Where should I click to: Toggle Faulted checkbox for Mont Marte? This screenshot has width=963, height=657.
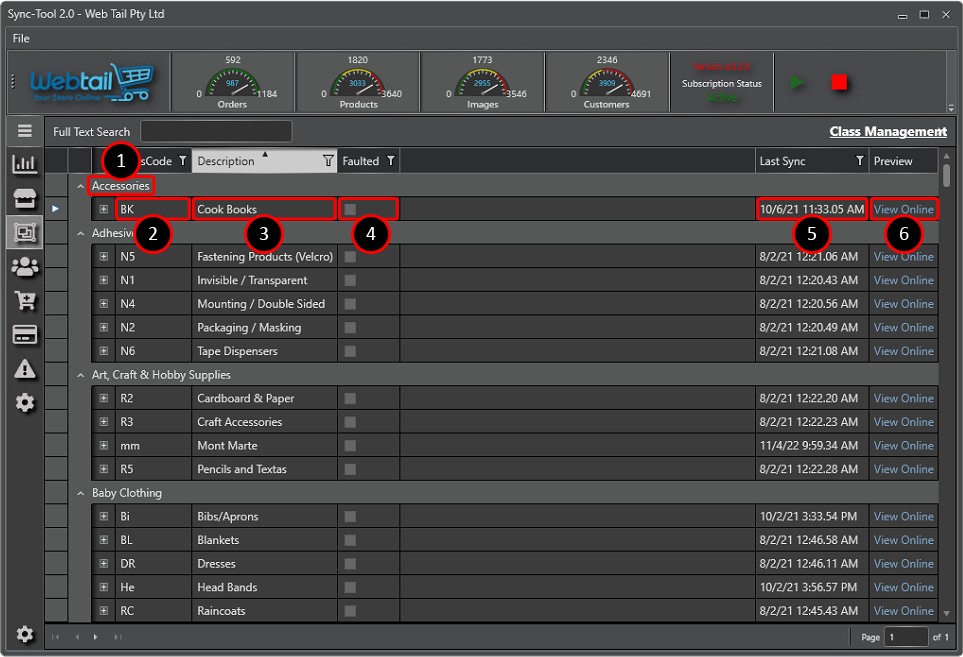point(350,446)
